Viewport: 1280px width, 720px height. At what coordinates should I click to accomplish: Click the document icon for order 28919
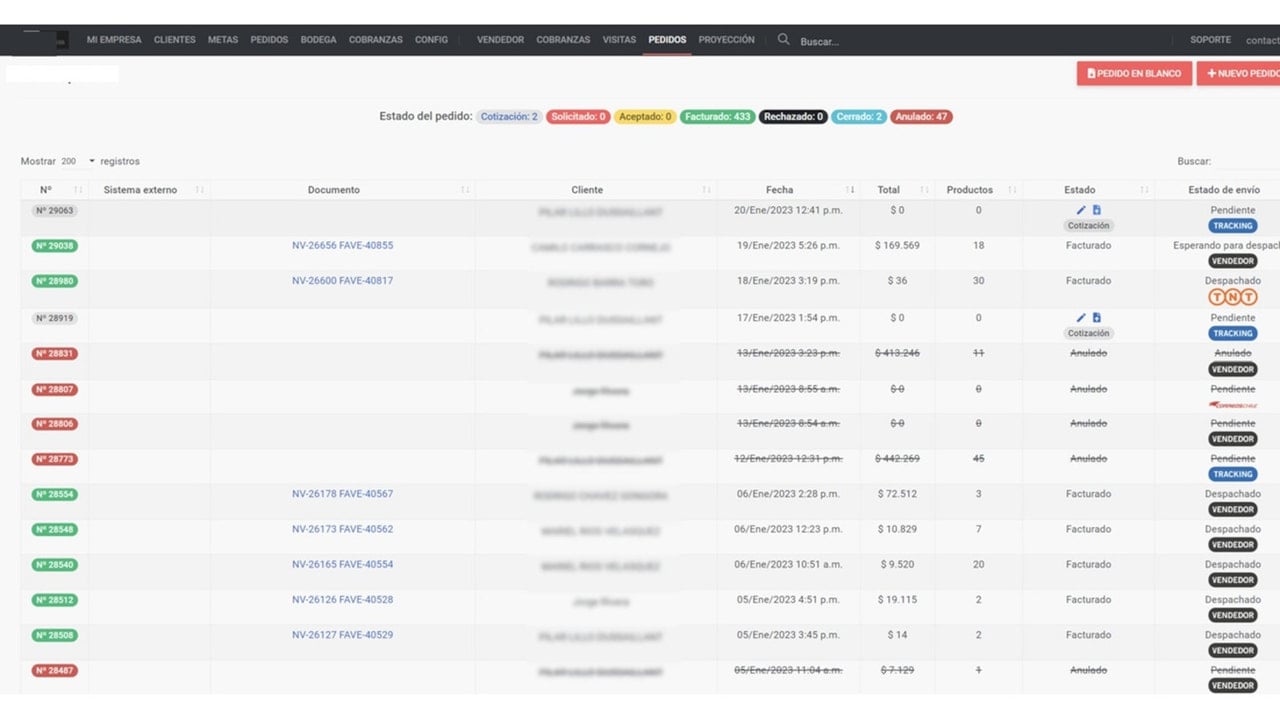coord(1097,318)
